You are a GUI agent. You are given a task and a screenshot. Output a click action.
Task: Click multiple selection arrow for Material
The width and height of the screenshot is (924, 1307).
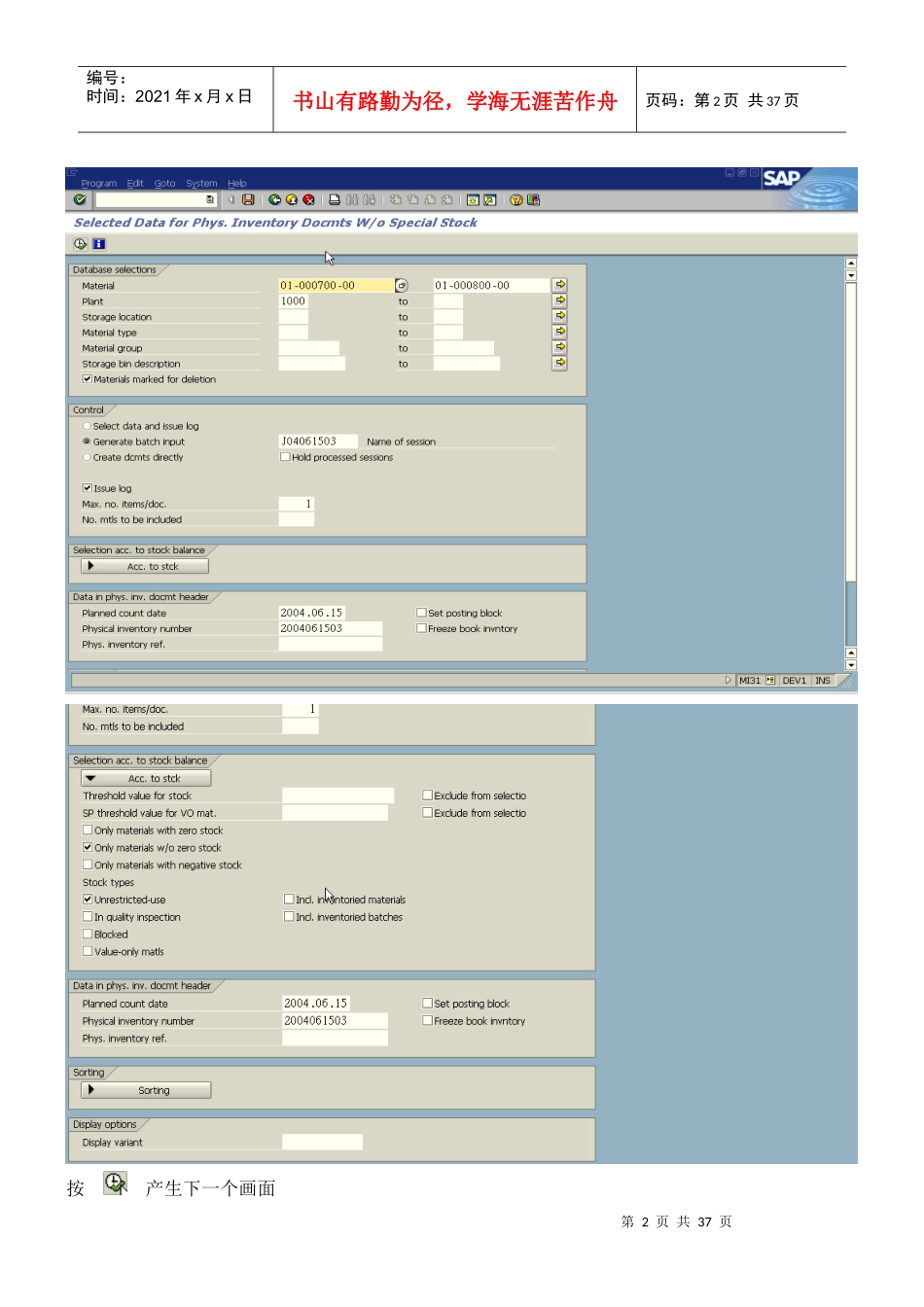point(560,285)
